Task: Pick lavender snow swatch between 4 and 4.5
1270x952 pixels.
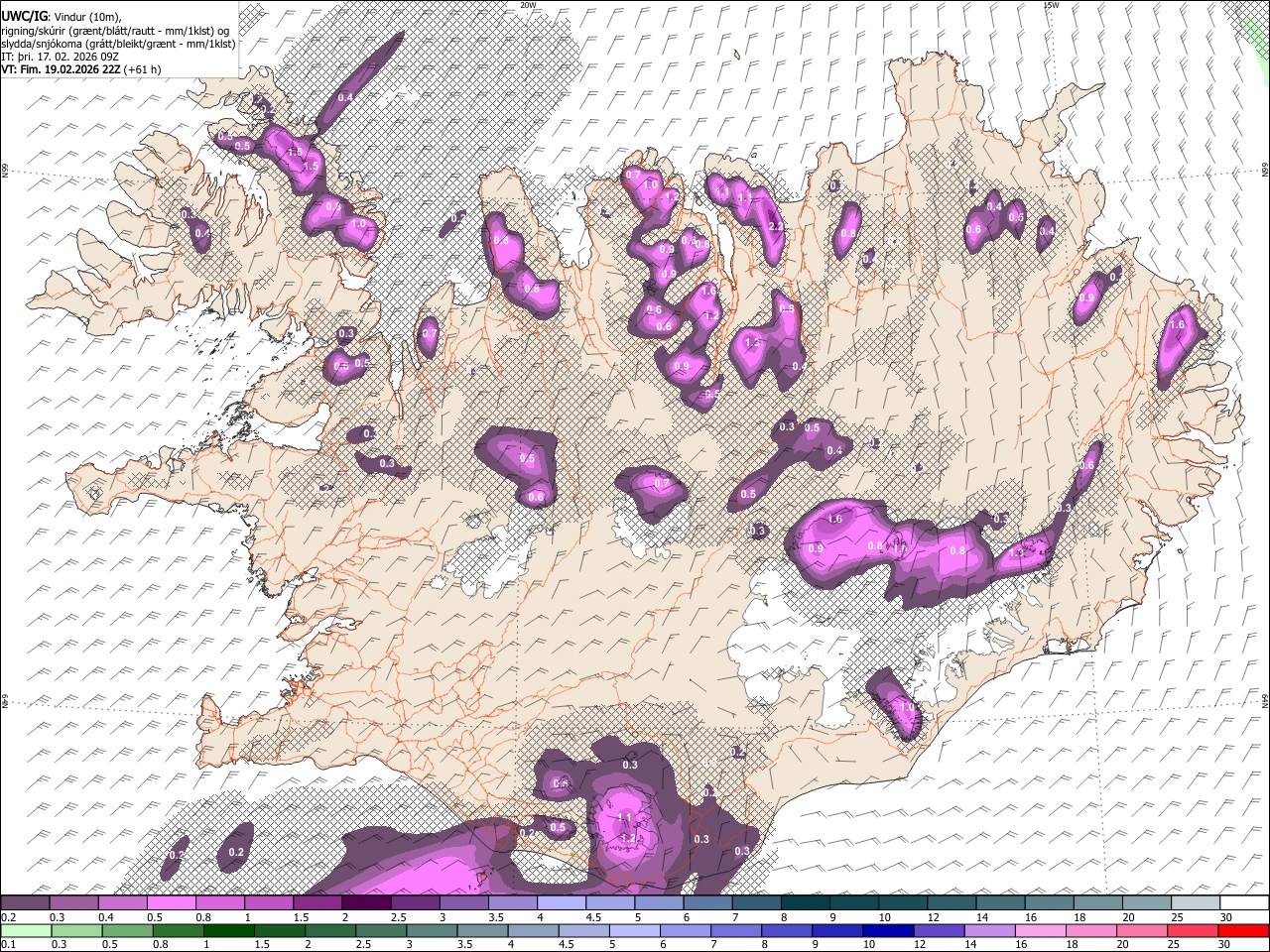Action: click(562, 902)
